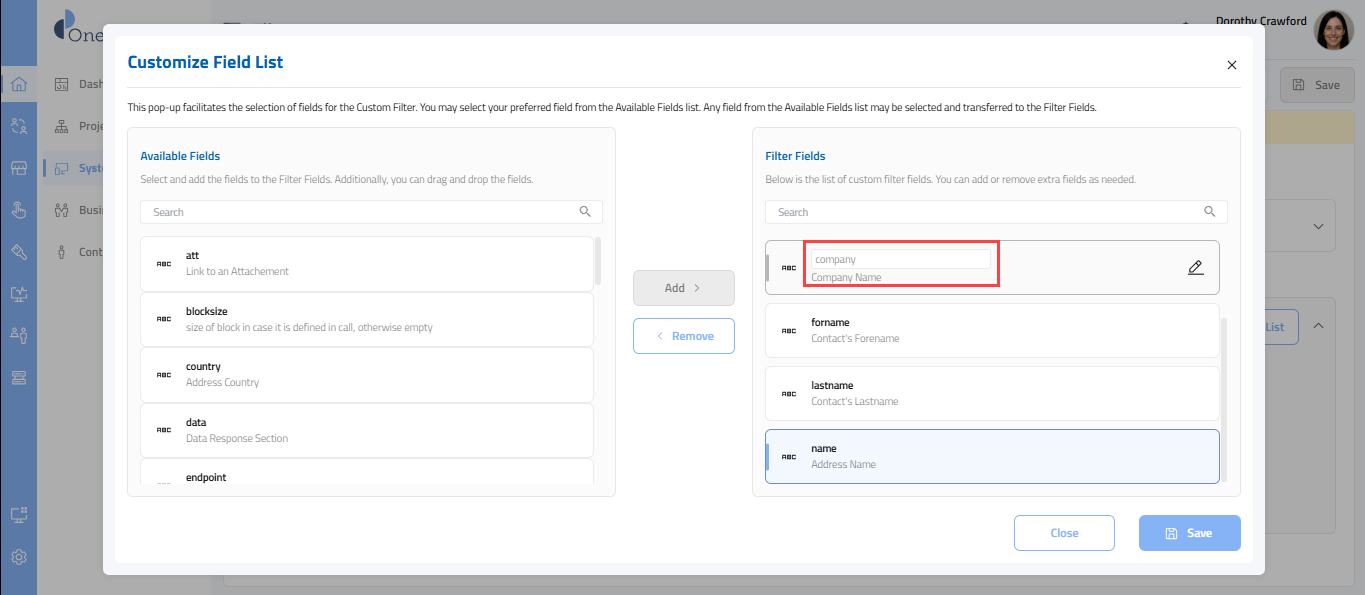The width and height of the screenshot is (1365, 595).
Task: Close the Customize Field List dialog with X
Action: point(1231,65)
